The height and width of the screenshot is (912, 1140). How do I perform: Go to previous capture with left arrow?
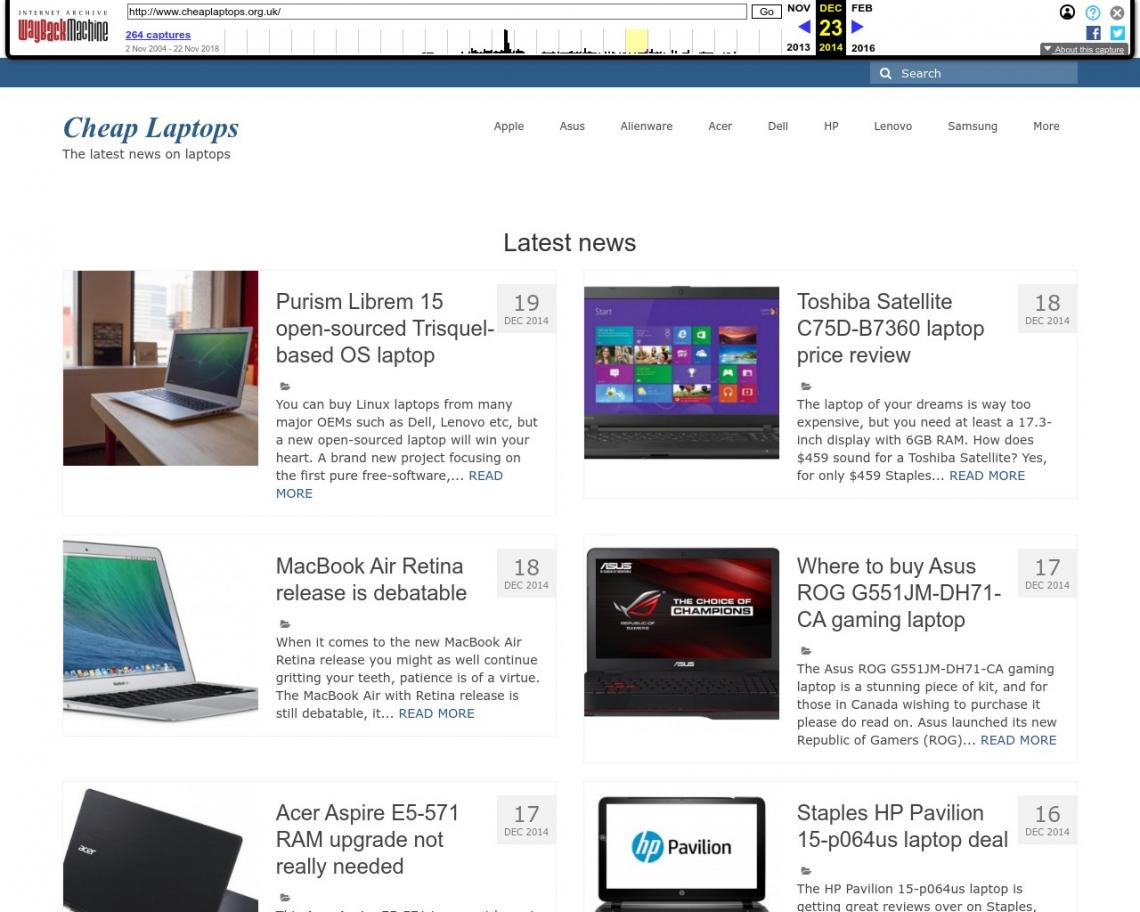coord(804,27)
